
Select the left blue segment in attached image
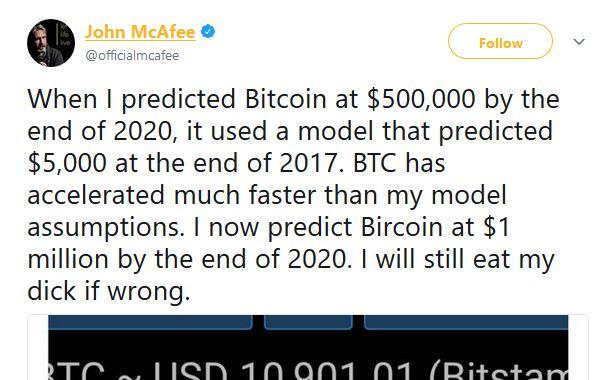(x=151, y=322)
